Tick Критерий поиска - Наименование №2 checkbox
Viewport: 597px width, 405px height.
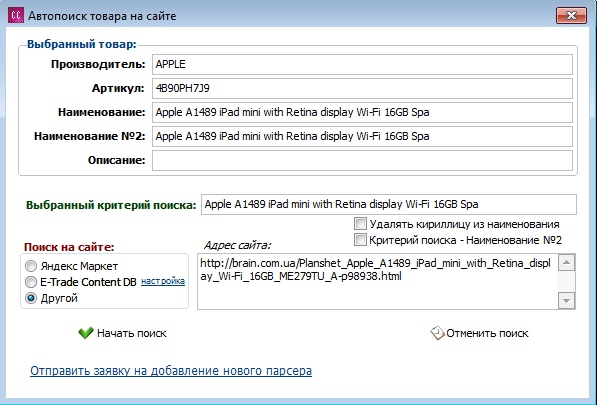[360, 240]
